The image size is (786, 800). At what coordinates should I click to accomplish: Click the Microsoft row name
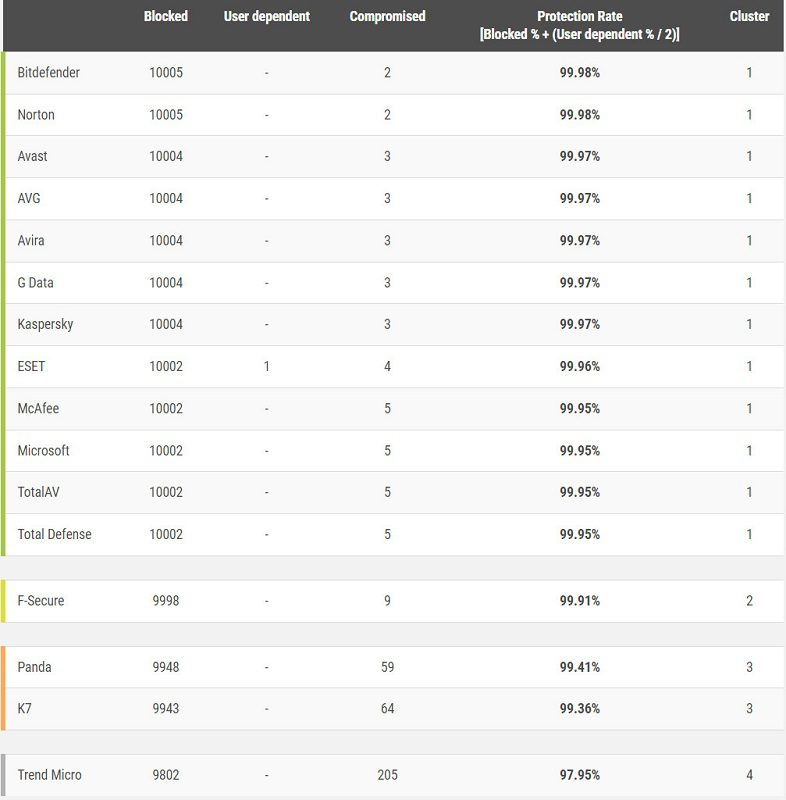pyautogui.click(x=43, y=451)
